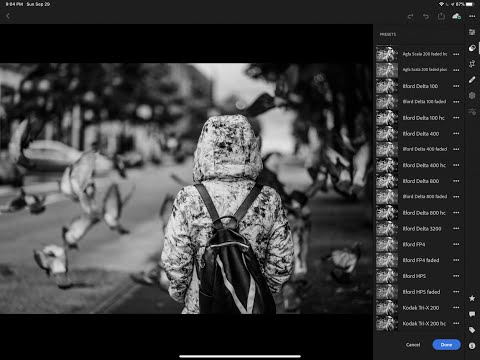Open three-dot menu for Ilford Delta 100
This screenshot has width=480, height=360.
456,86
